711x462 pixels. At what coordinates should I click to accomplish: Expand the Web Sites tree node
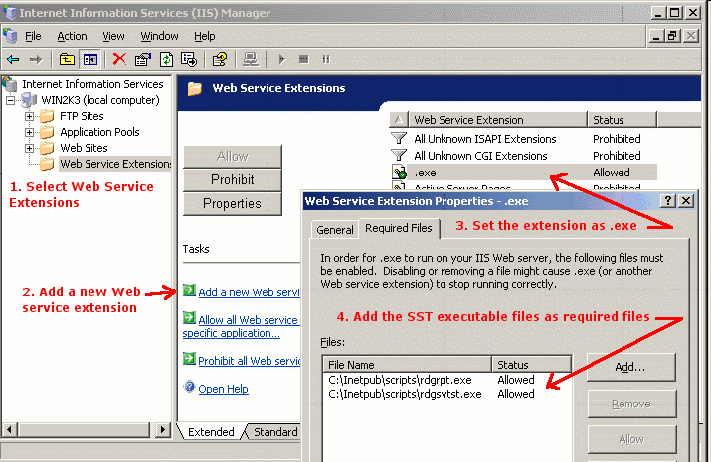[x=29, y=148]
